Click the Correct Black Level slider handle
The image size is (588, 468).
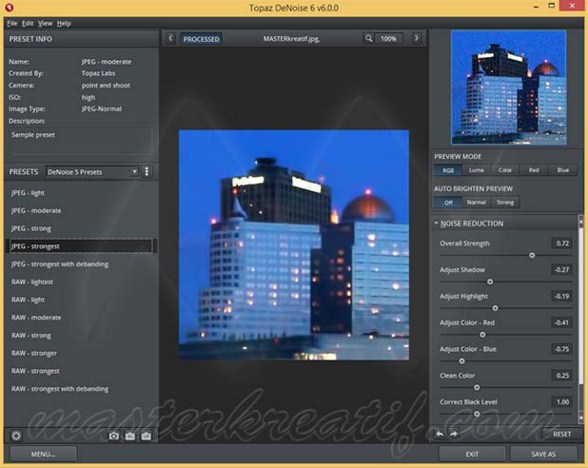point(477,414)
